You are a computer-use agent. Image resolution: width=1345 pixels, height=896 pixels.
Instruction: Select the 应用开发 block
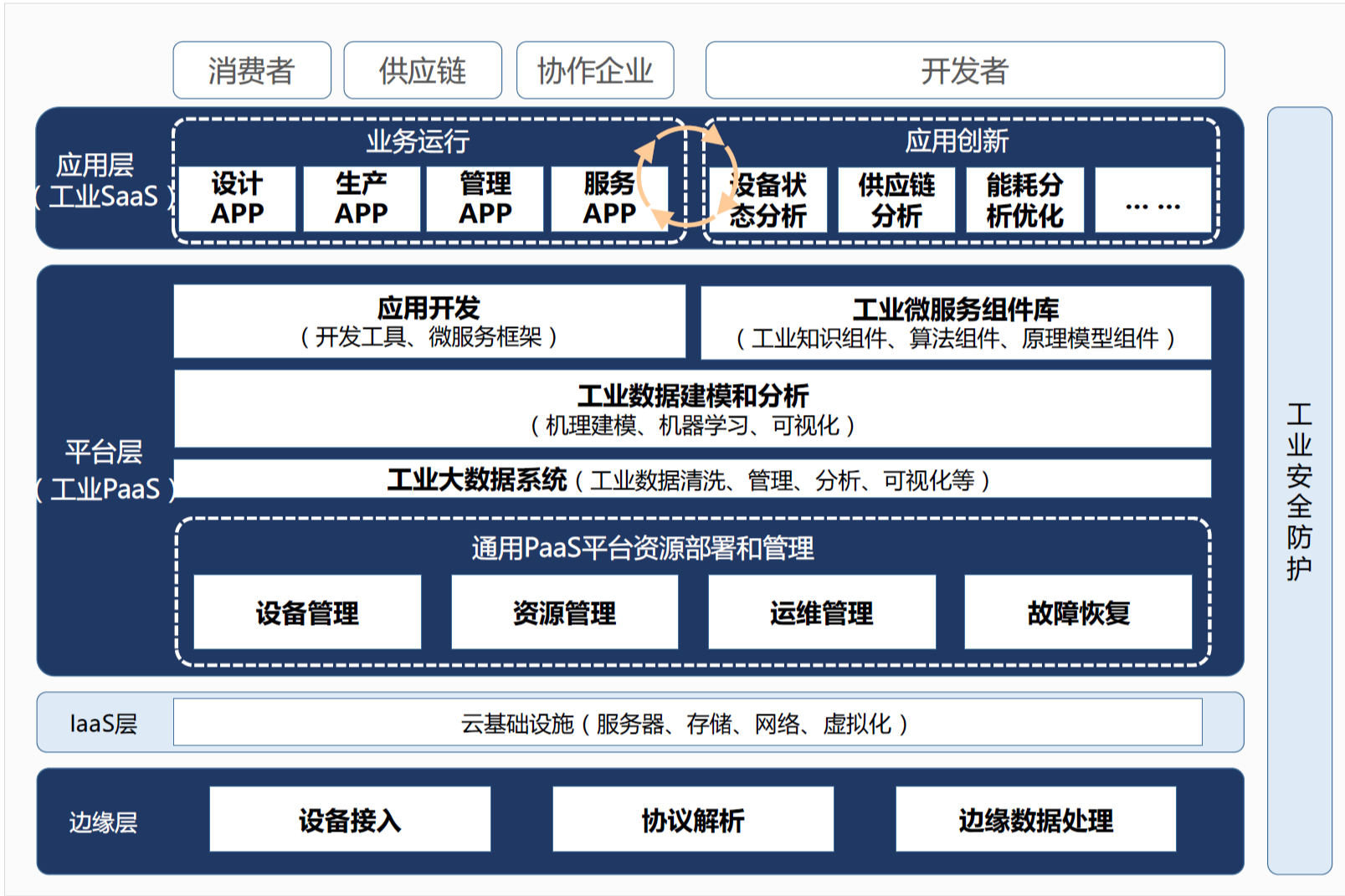[429, 321]
